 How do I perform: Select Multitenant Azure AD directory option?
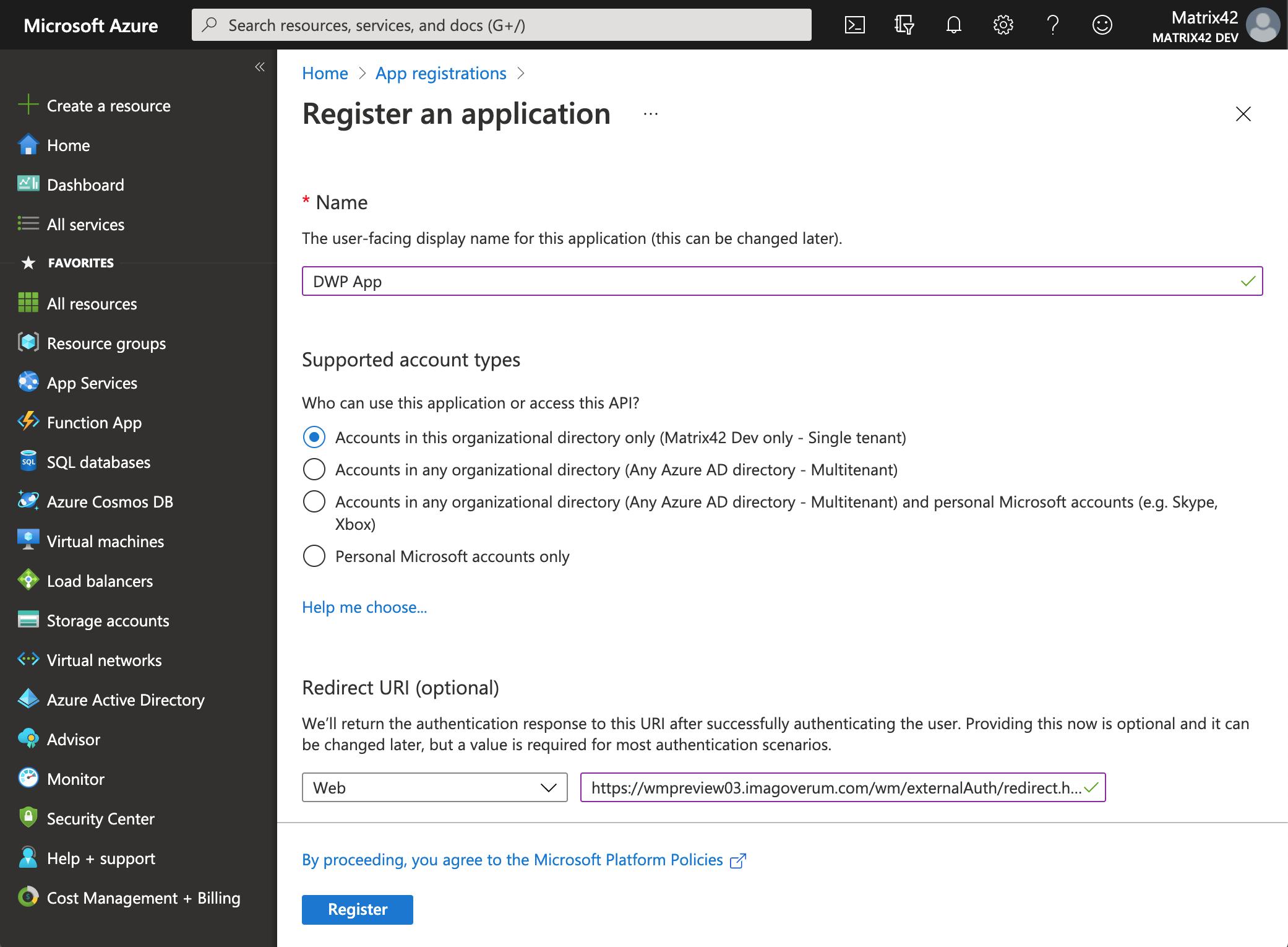click(314, 470)
